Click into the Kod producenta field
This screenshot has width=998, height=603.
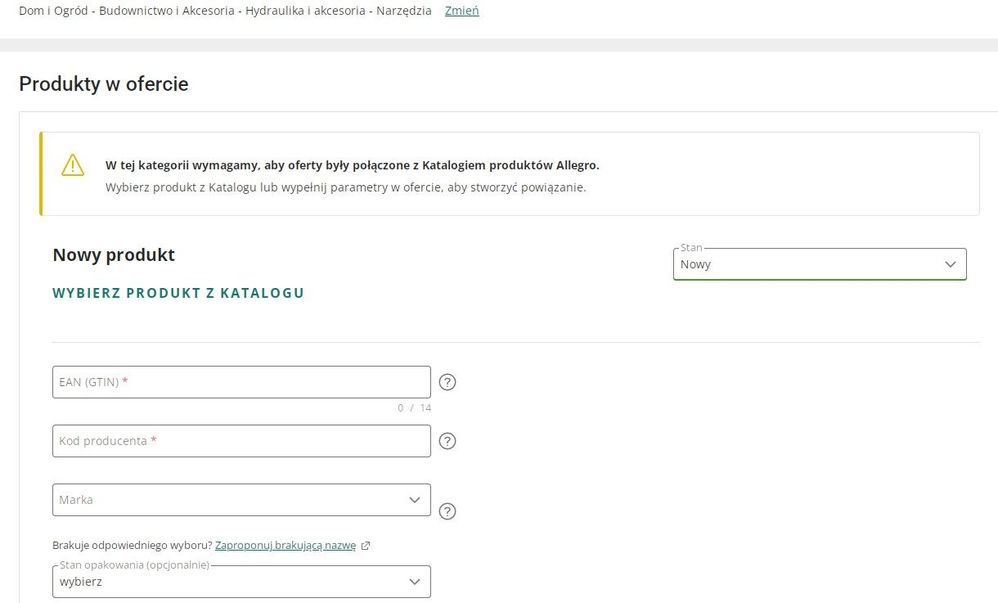(240, 441)
